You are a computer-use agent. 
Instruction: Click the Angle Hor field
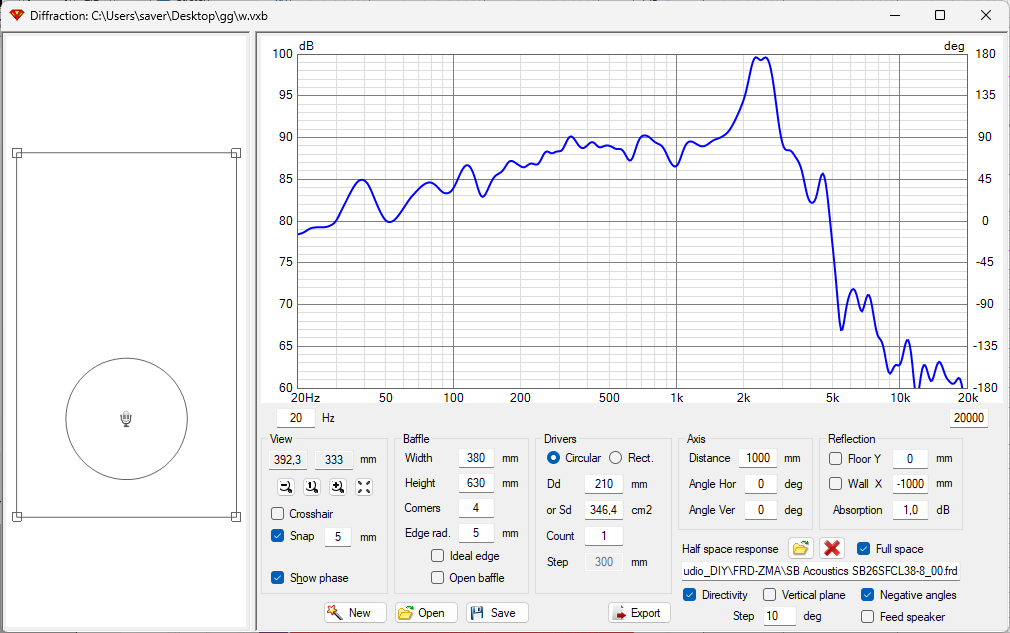point(761,484)
